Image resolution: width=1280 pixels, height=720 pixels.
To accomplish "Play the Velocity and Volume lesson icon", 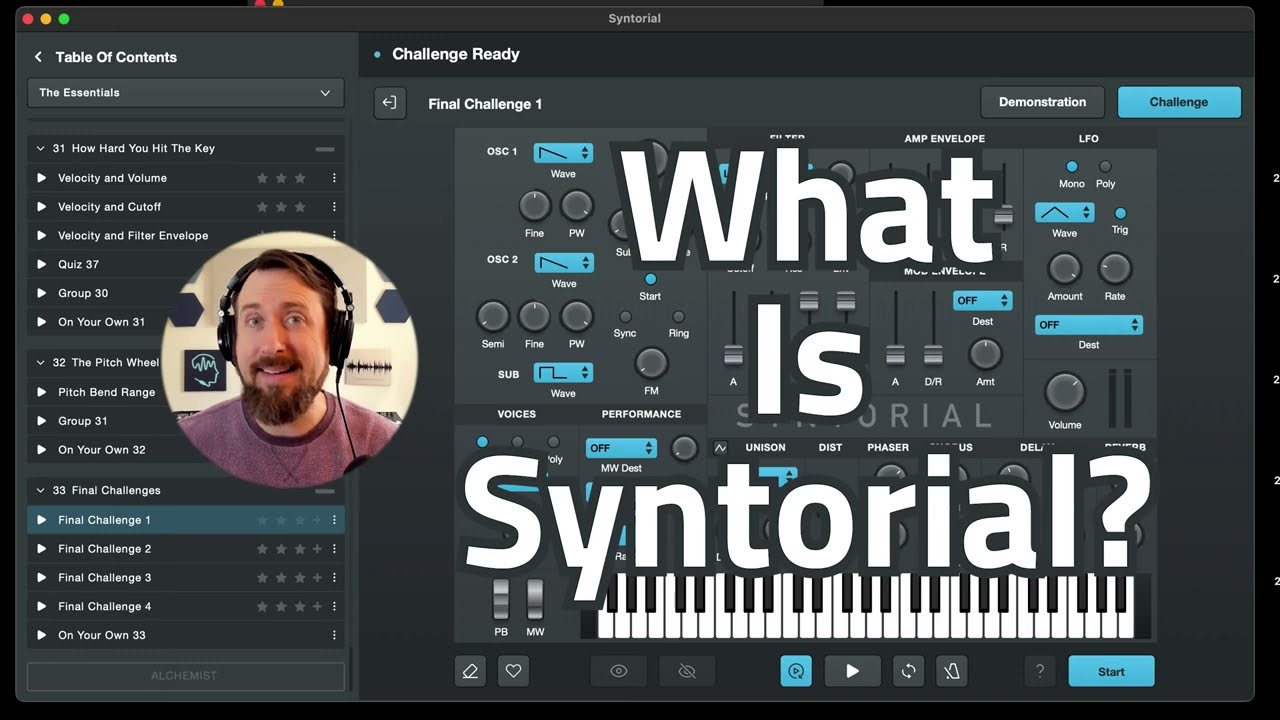I will pyautogui.click(x=41, y=178).
